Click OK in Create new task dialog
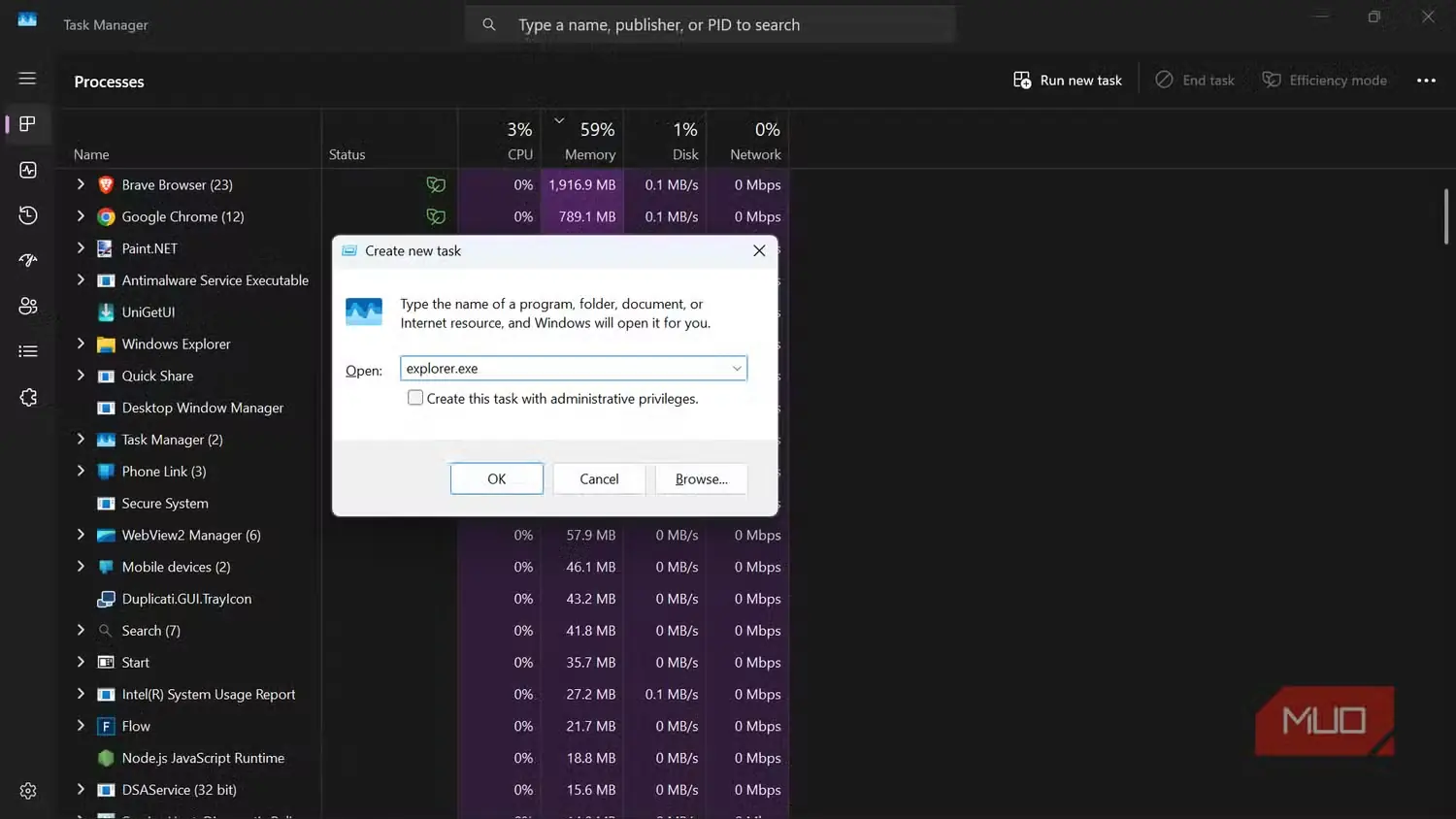The height and width of the screenshot is (819, 1456). click(497, 479)
